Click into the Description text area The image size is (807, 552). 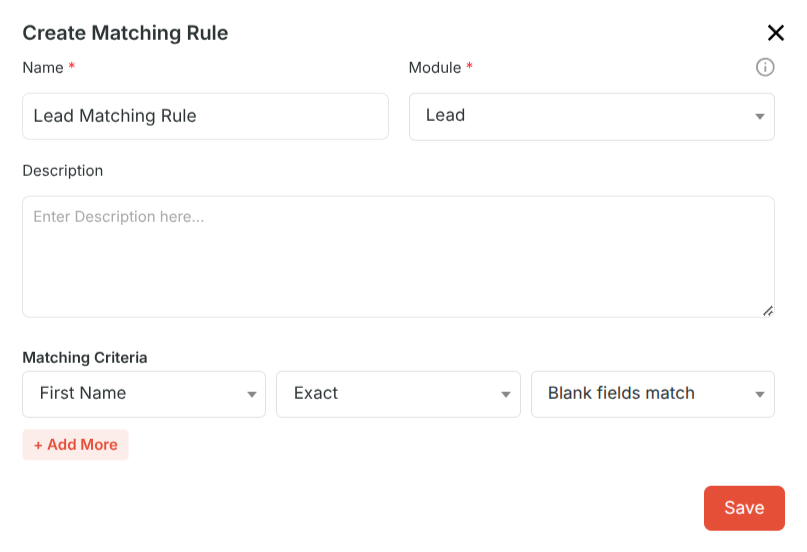pos(398,257)
